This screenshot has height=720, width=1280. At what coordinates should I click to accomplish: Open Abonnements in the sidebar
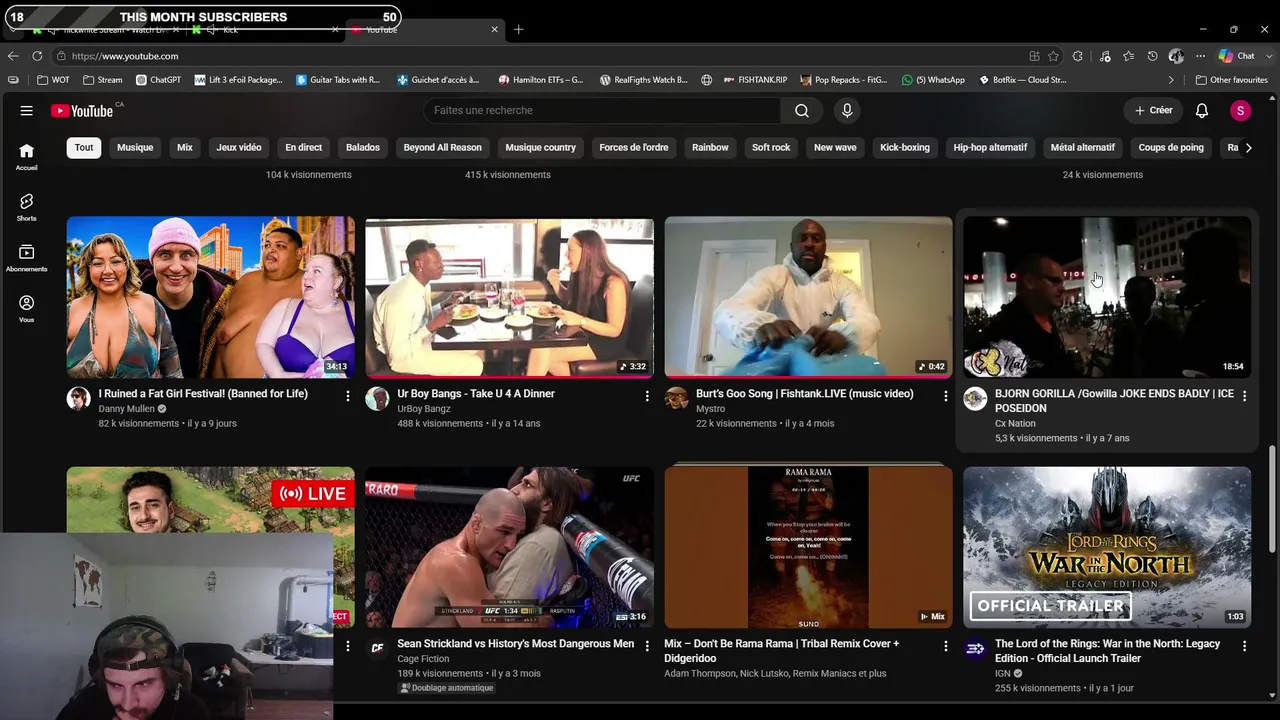[27, 258]
